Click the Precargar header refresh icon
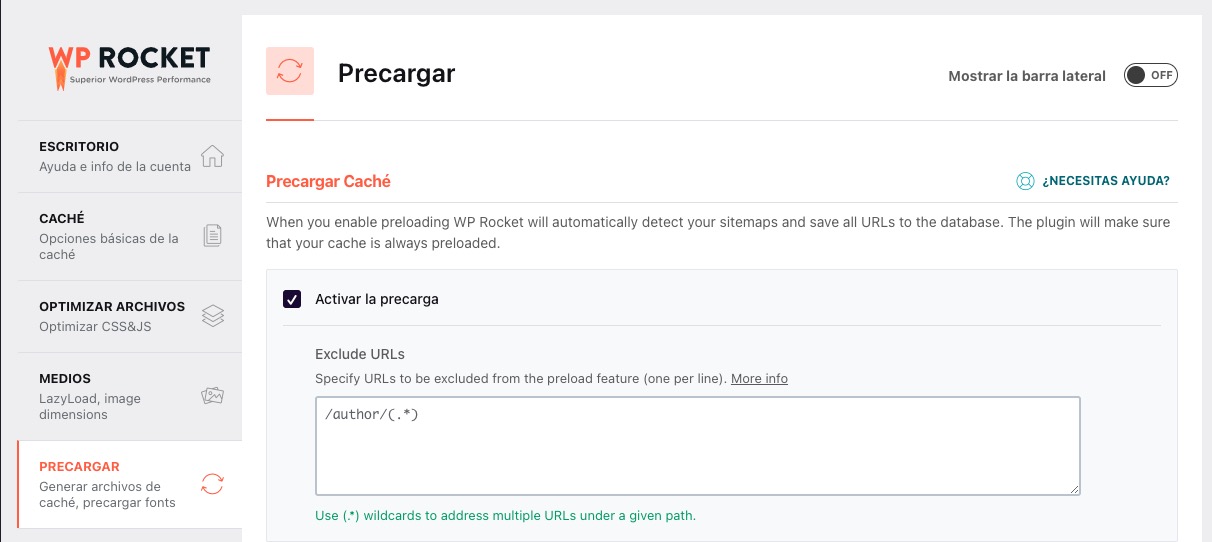1212x542 pixels. tap(290, 71)
